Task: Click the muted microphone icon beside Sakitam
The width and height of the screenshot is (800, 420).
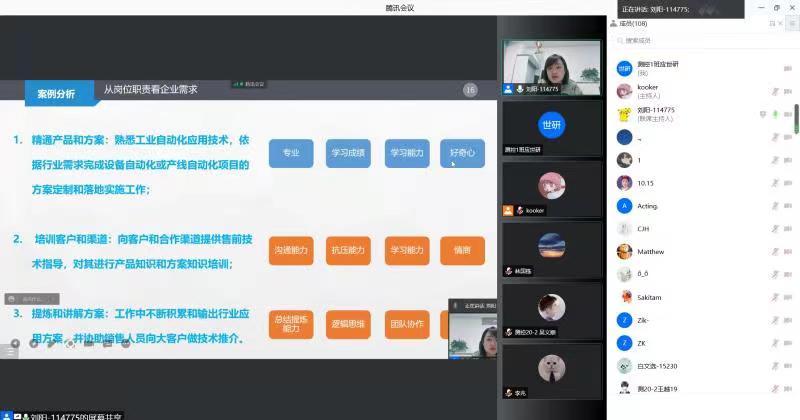Action: point(775,297)
